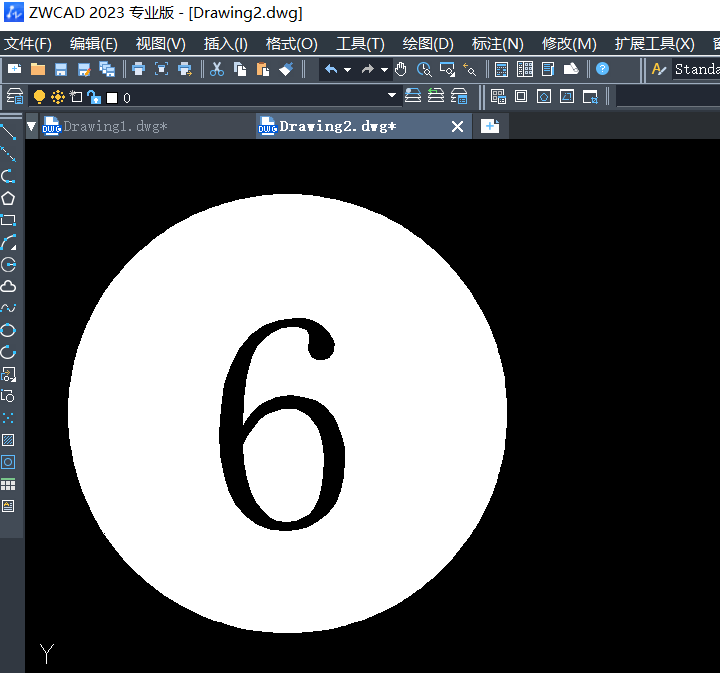Select the Region tool
This screenshot has width=720, height=673.
pyautogui.click(x=8, y=462)
